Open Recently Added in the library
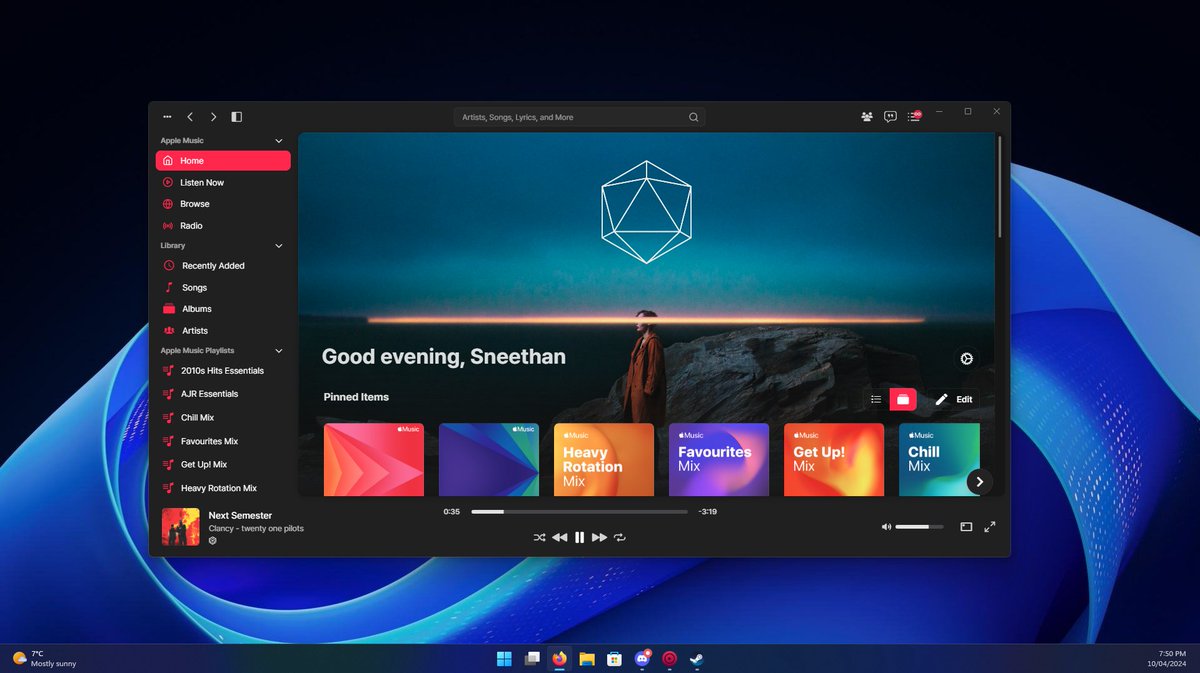This screenshot has height=673, width=1200. 223,266
